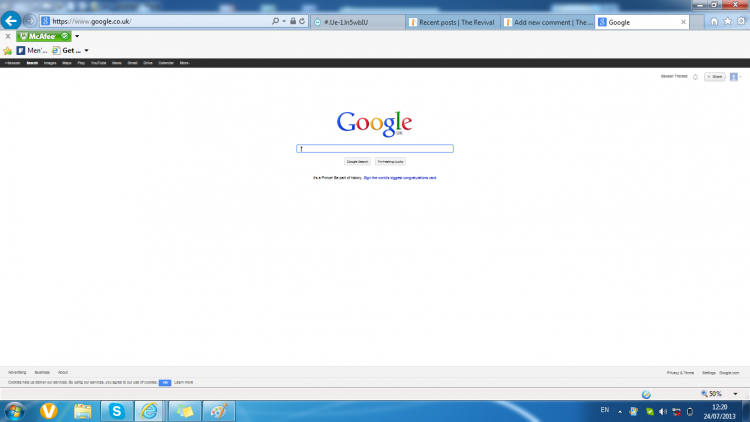Screen dimensions: 750x422
Task: Click the Add to Favorites bar star icon
Action: point(8,50)
